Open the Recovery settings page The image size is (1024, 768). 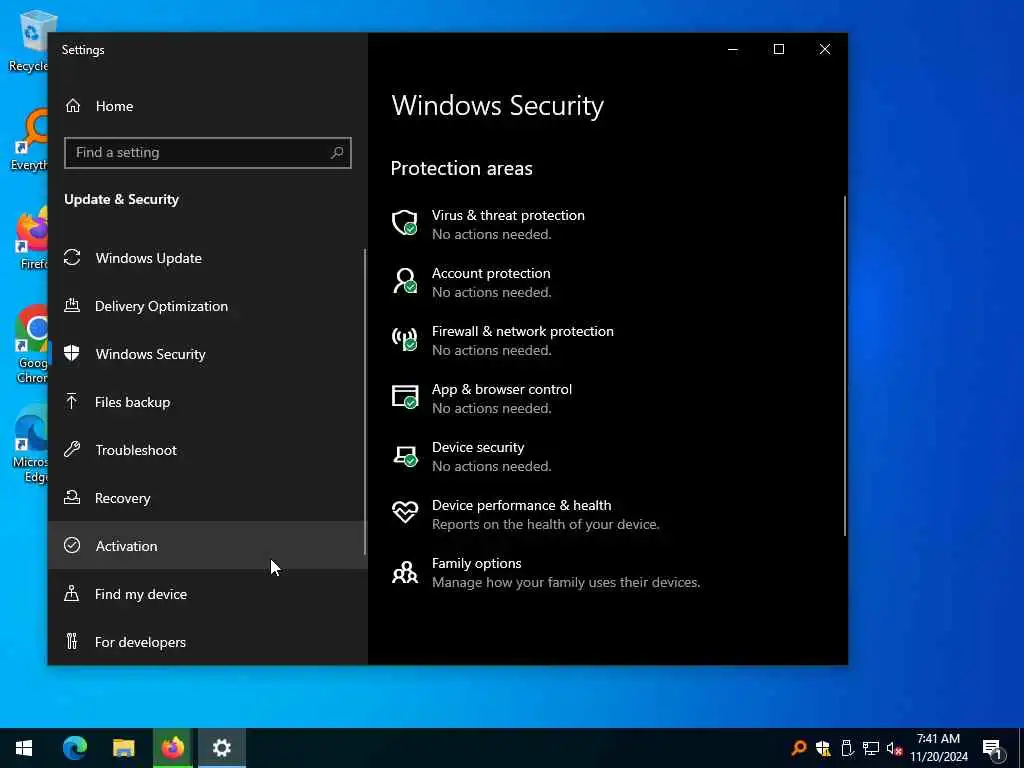[x=208, y=498]
